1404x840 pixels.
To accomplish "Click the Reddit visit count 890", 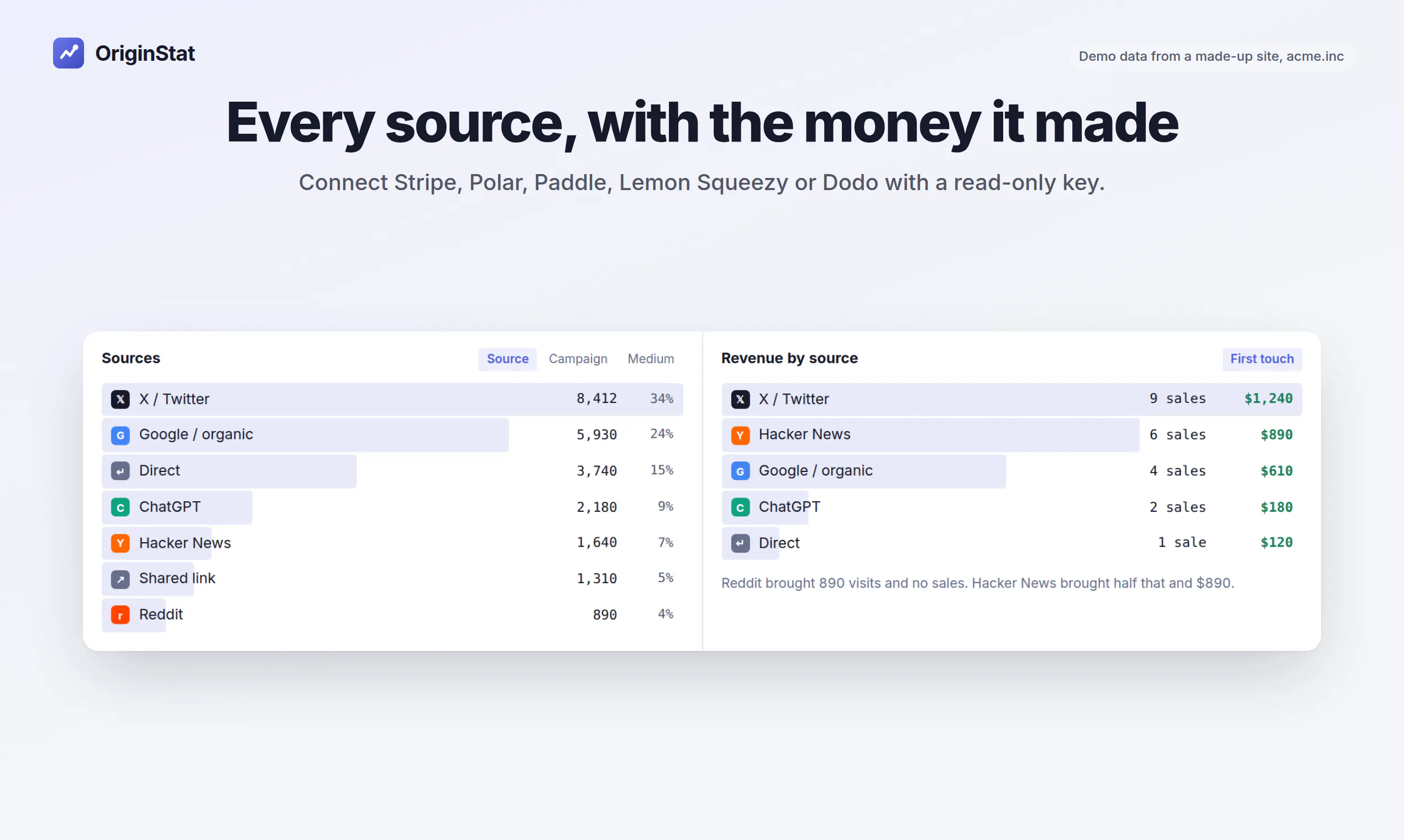I will coord(605,615).
